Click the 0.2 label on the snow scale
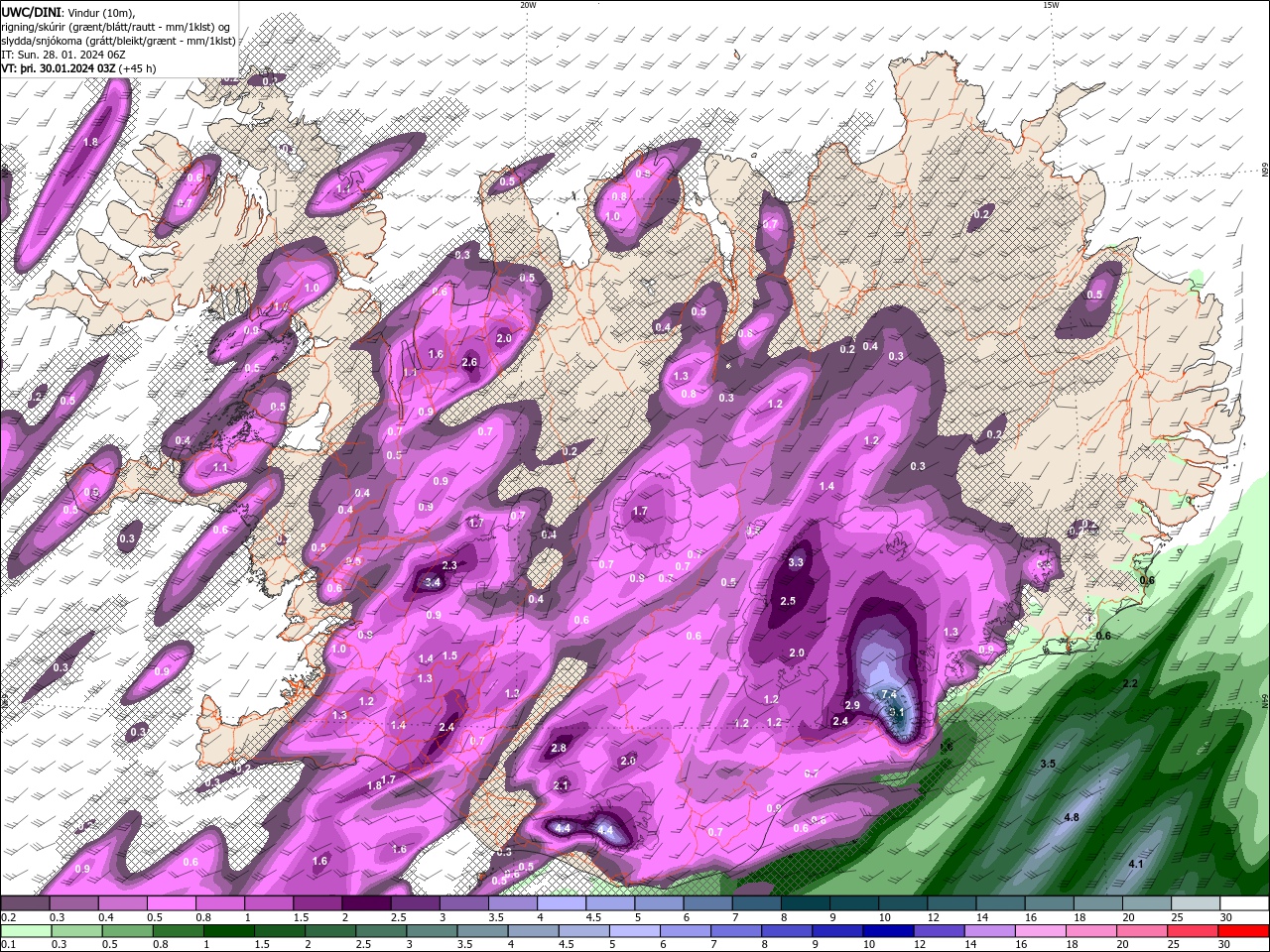Screen dimensions: 1270x952 tap(7, 917)
